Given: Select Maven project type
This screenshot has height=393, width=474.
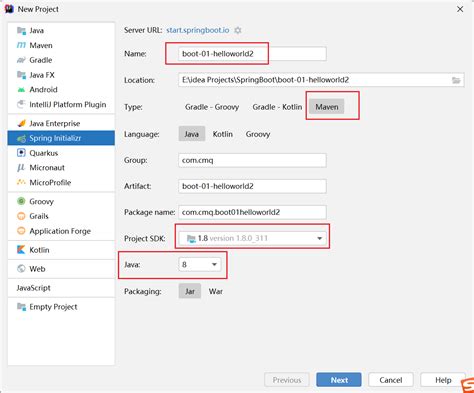Looking at the screenshot, I should coord(327,107).
